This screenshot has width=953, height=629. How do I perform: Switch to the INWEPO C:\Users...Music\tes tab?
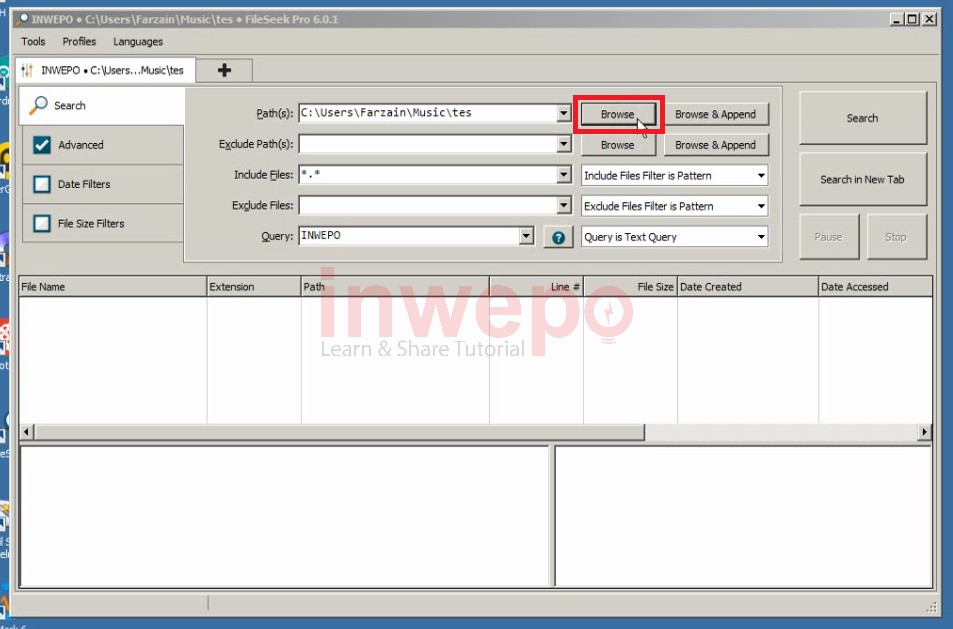tap(105, 70)
